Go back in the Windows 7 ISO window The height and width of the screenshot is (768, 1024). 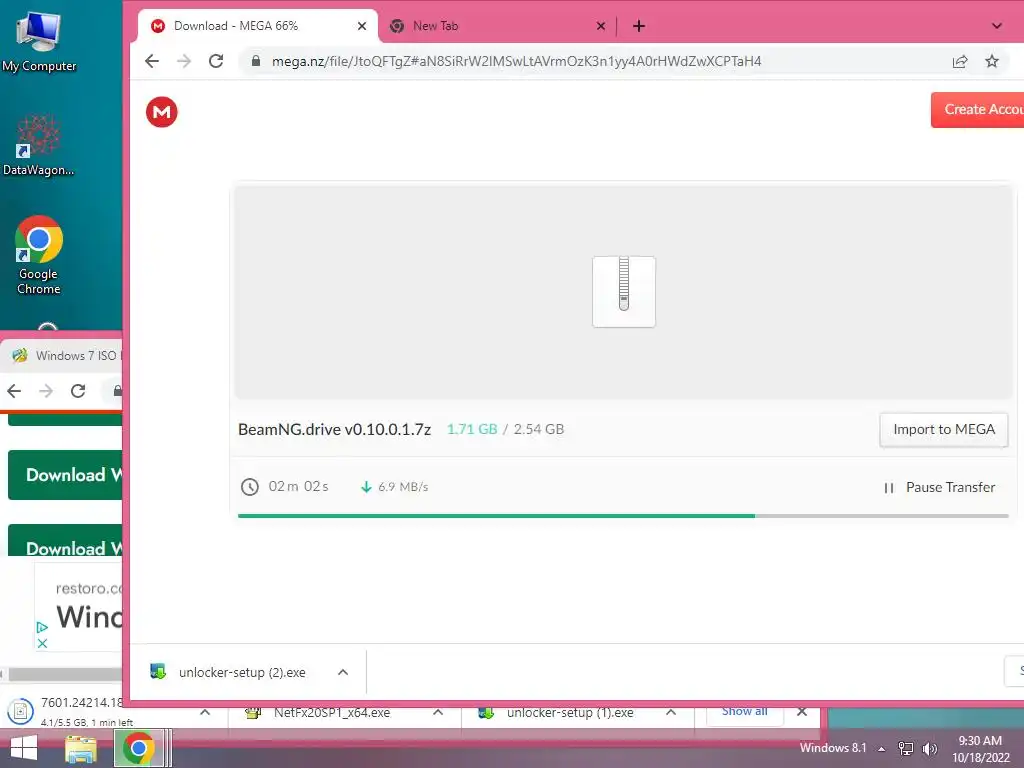pyautogui.click(x=14, y=391)
